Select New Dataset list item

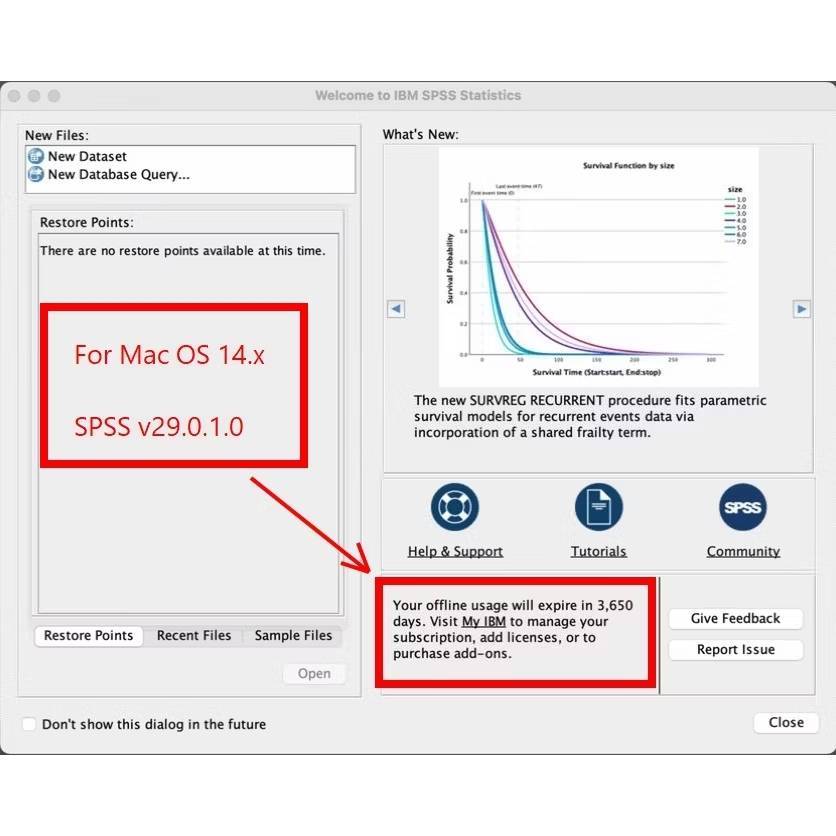point(87,156)
